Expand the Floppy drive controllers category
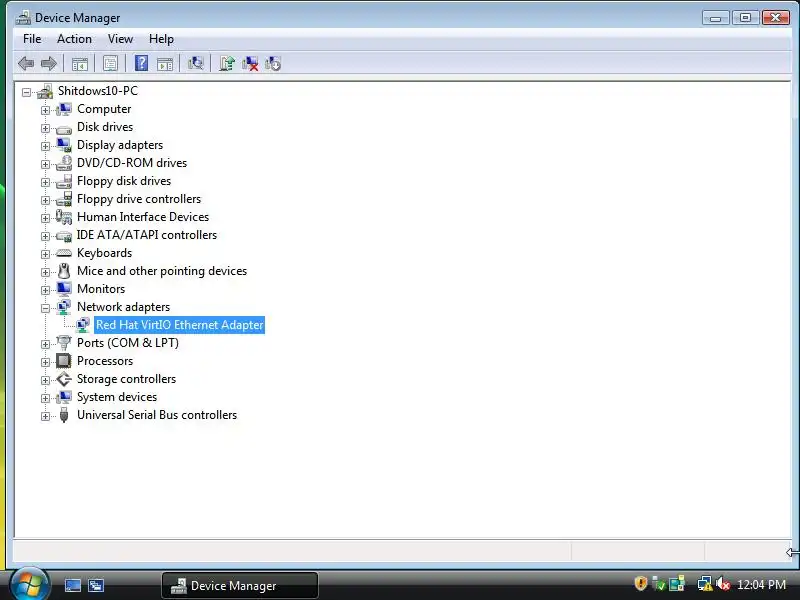The image size is (800, 600). (x=45, y=201)
